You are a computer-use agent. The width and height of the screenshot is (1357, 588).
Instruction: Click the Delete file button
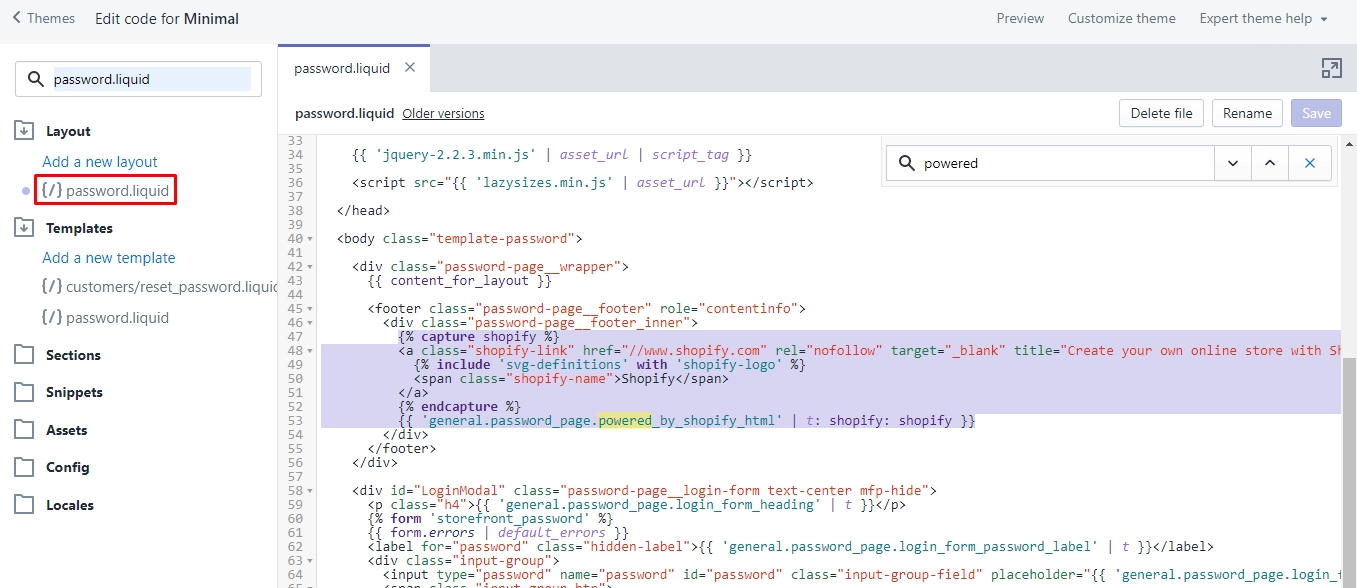coord(1161,113)
